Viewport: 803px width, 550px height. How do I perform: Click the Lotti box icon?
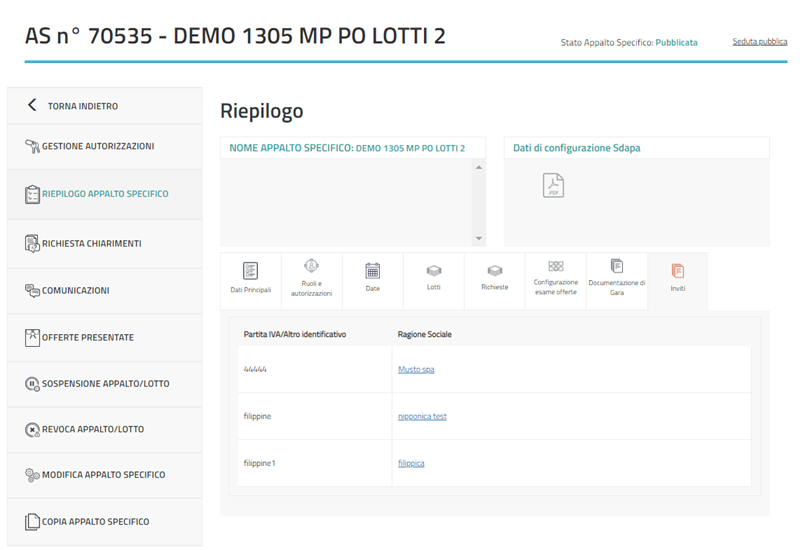[434, 271]
